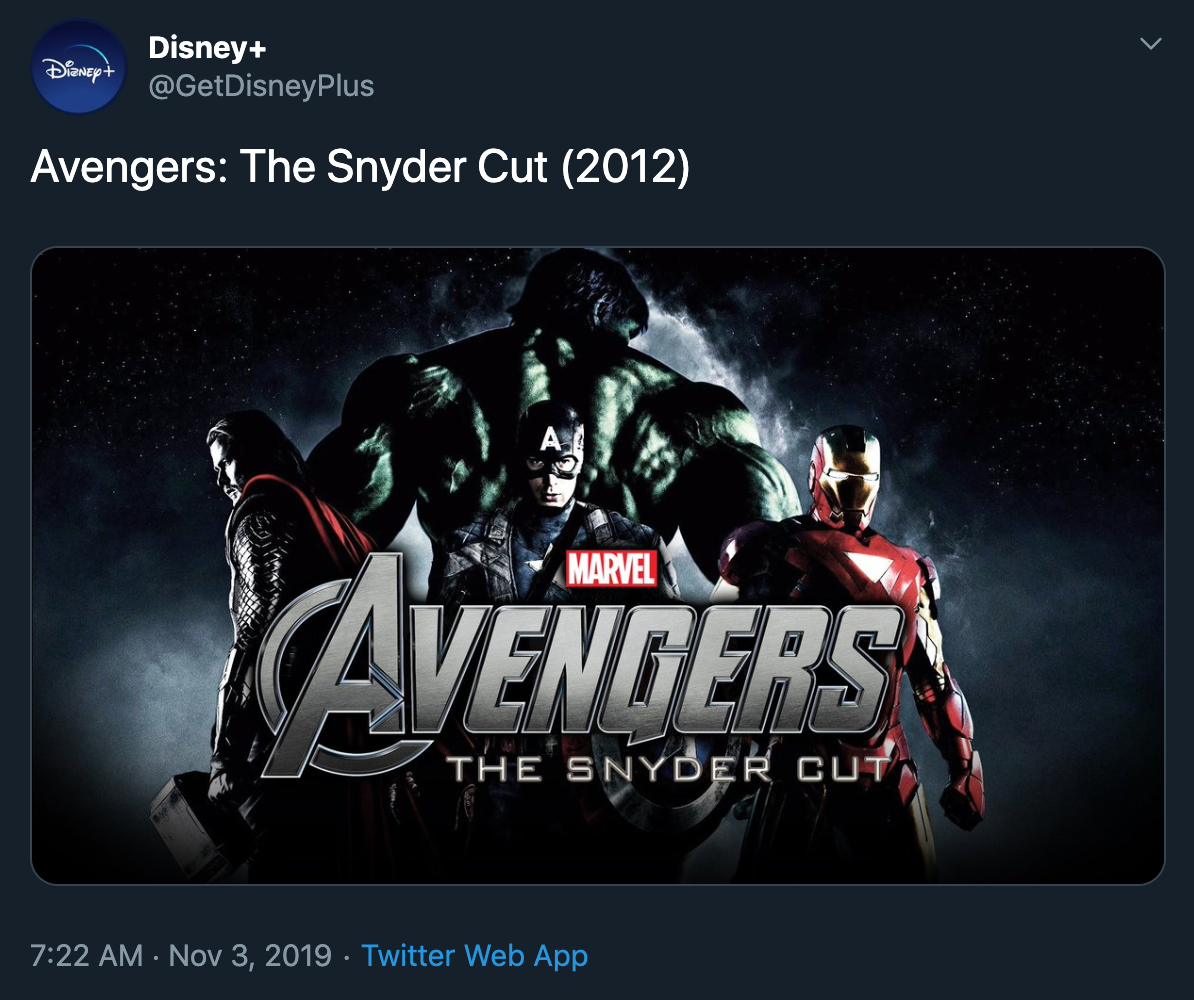Click the Nov 3, 2019 date
1194x1000 pixels.
(x=250, y=955)
